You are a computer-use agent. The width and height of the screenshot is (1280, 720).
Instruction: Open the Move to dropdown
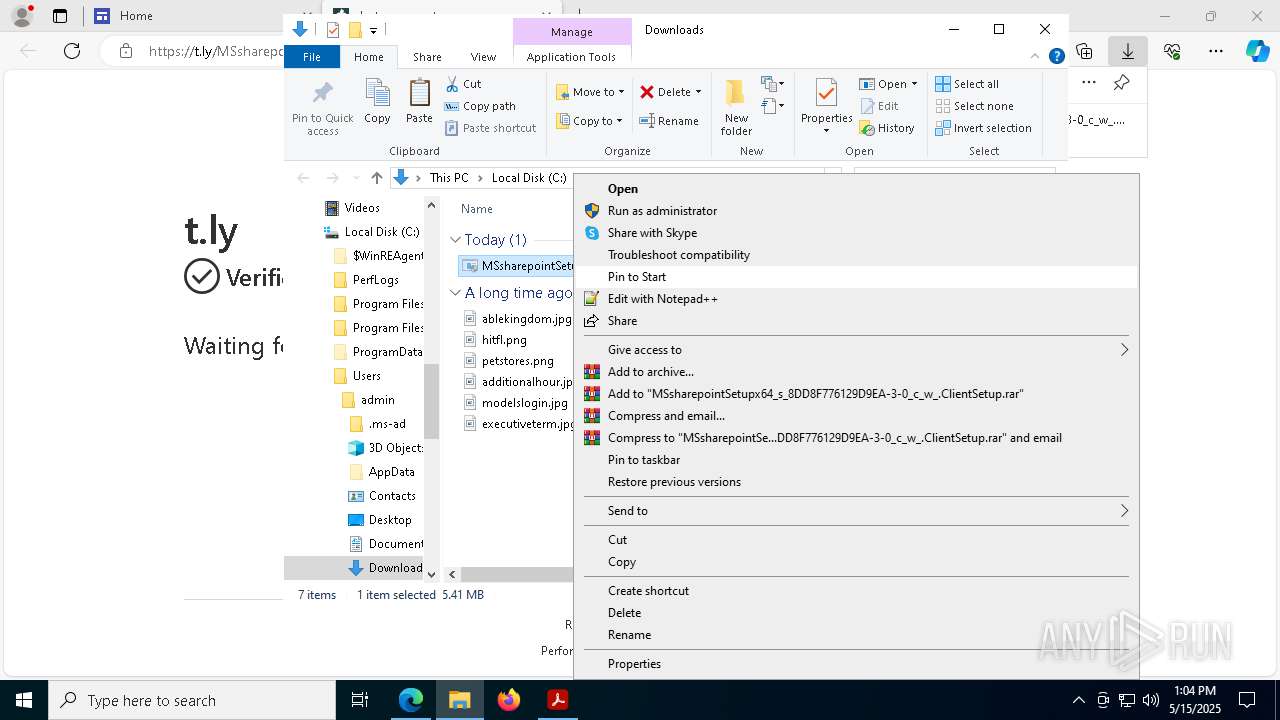590,92
